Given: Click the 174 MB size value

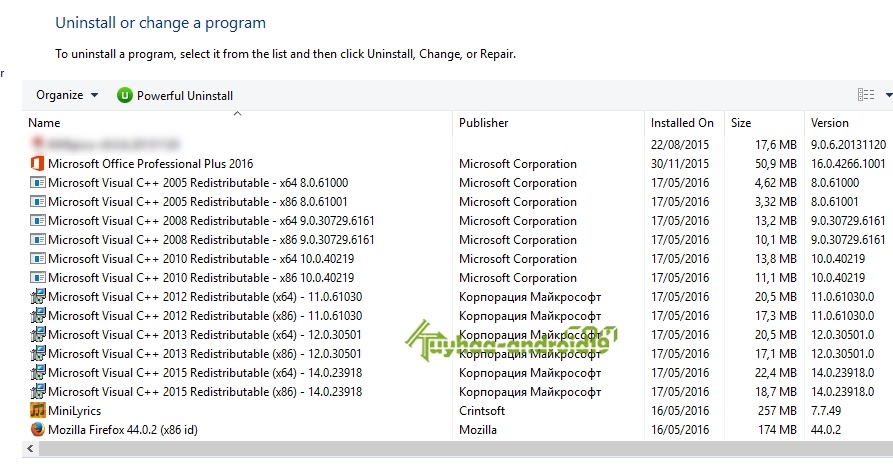Looking at the screenshot, I should point(777,430).
